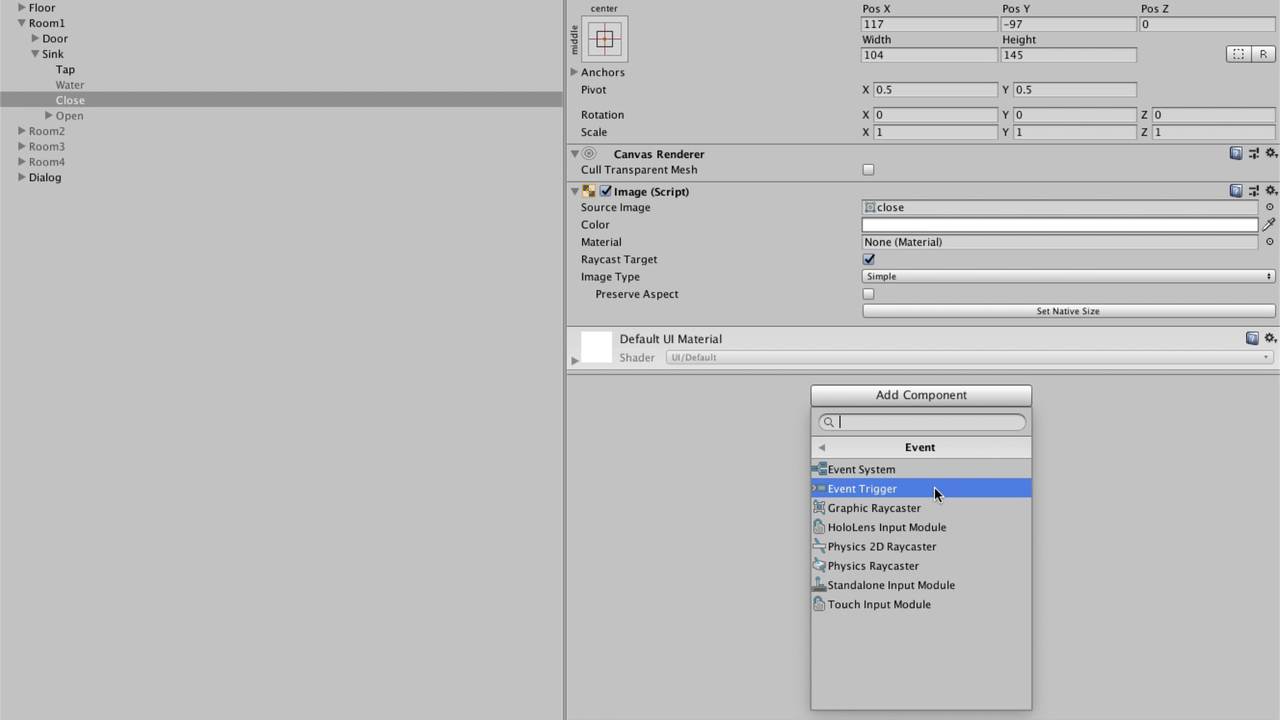
Task: Click the color eyedropper icon
Action: pyautogui.click(x=1269, y=225)
